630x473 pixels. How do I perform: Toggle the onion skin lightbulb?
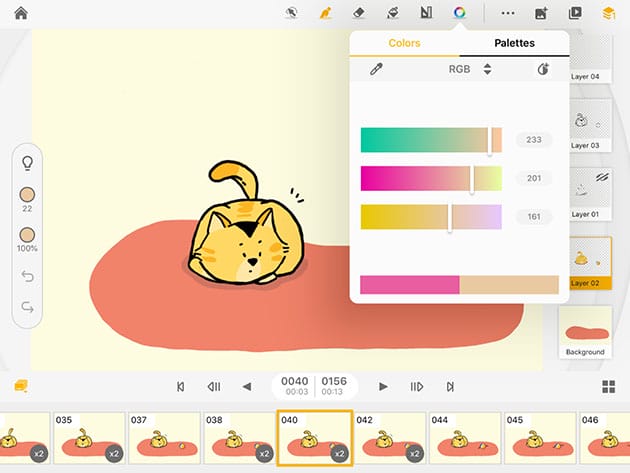(27, 162)
